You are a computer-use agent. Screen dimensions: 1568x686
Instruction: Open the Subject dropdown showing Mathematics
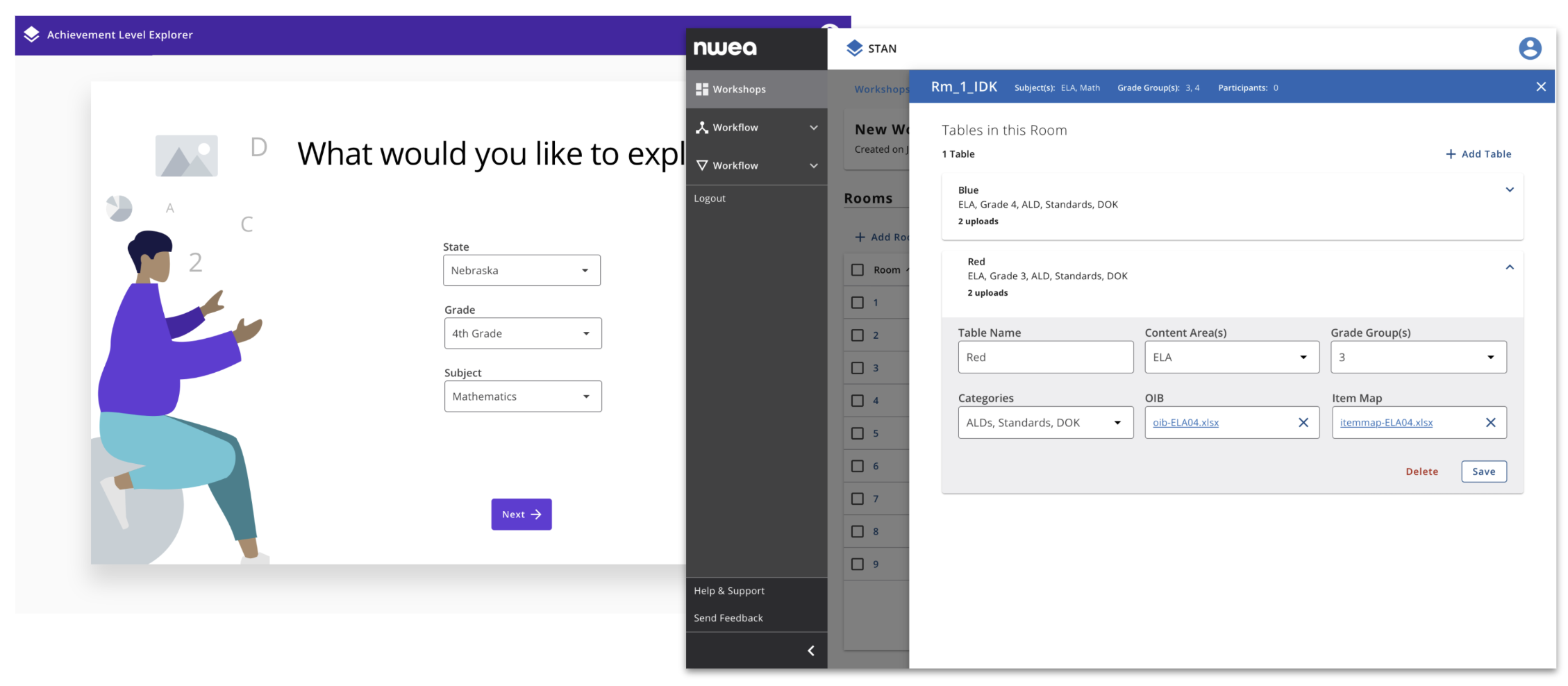pyautogui.click(x=523, y=396)
